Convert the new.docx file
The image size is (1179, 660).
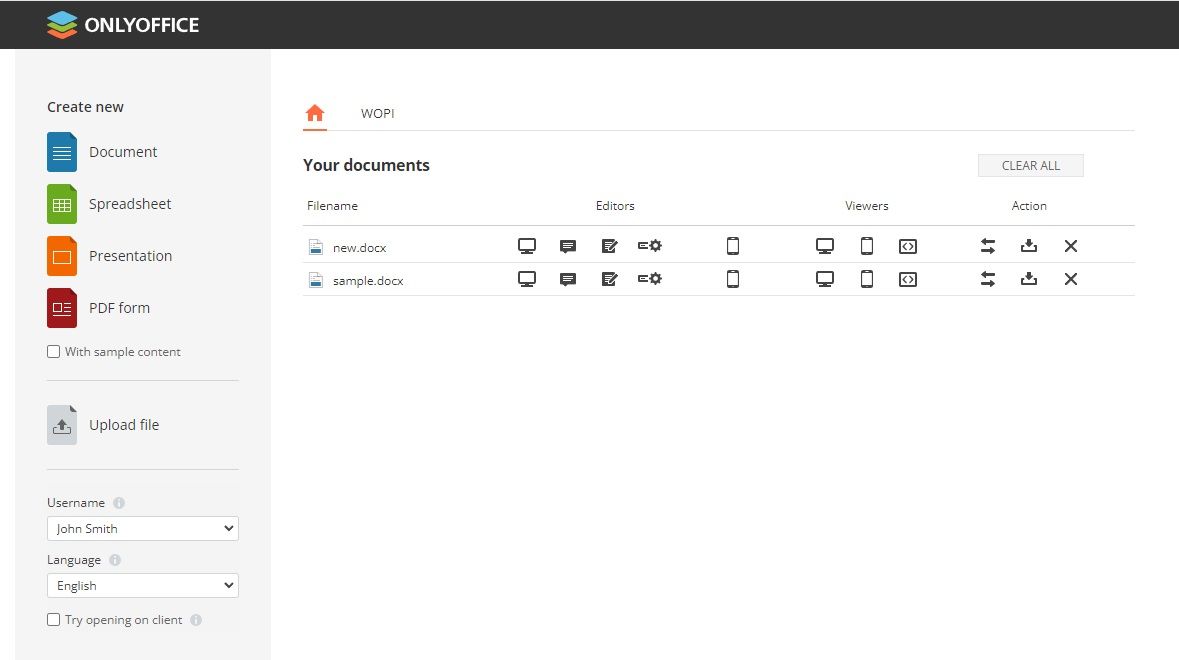[987, 245]
